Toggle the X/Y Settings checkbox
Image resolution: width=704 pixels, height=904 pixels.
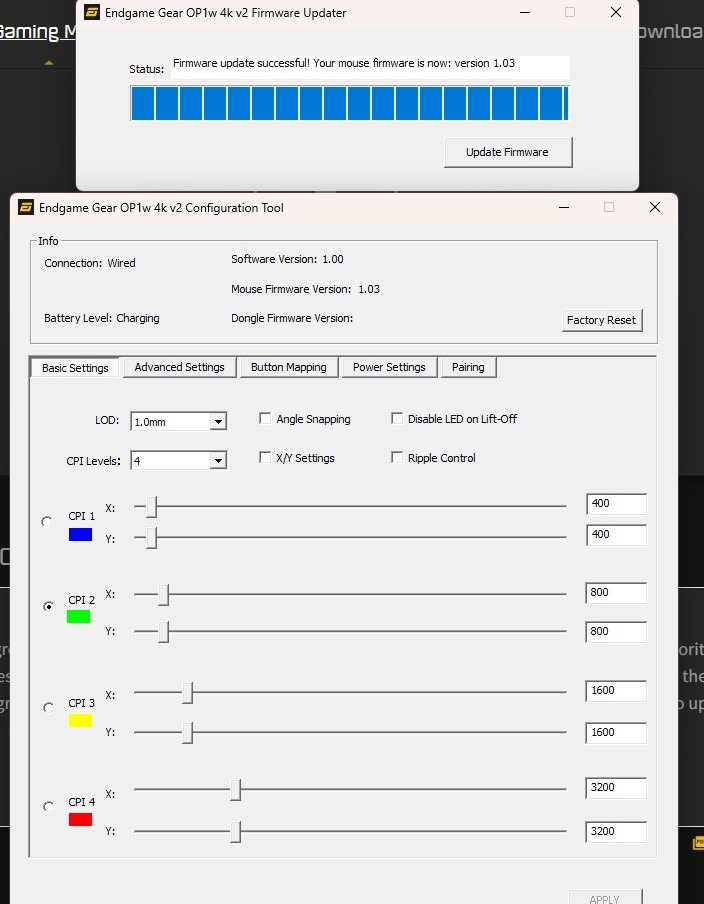(x=265, y=458)
